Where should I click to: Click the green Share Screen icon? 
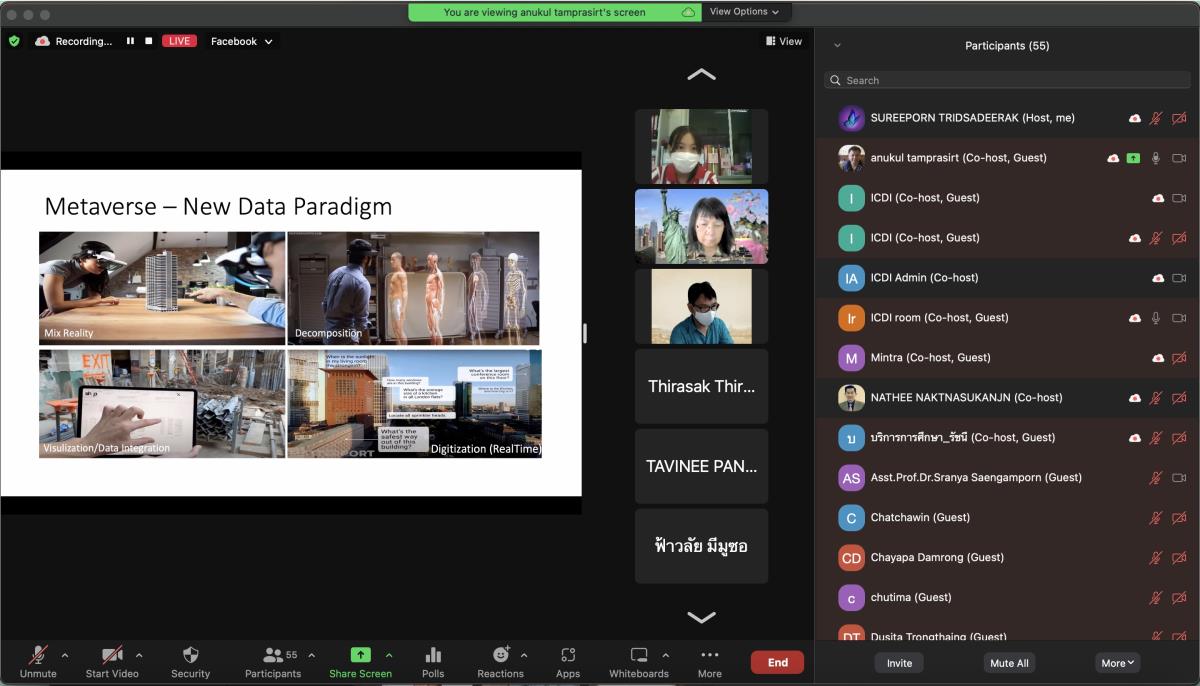361,655
